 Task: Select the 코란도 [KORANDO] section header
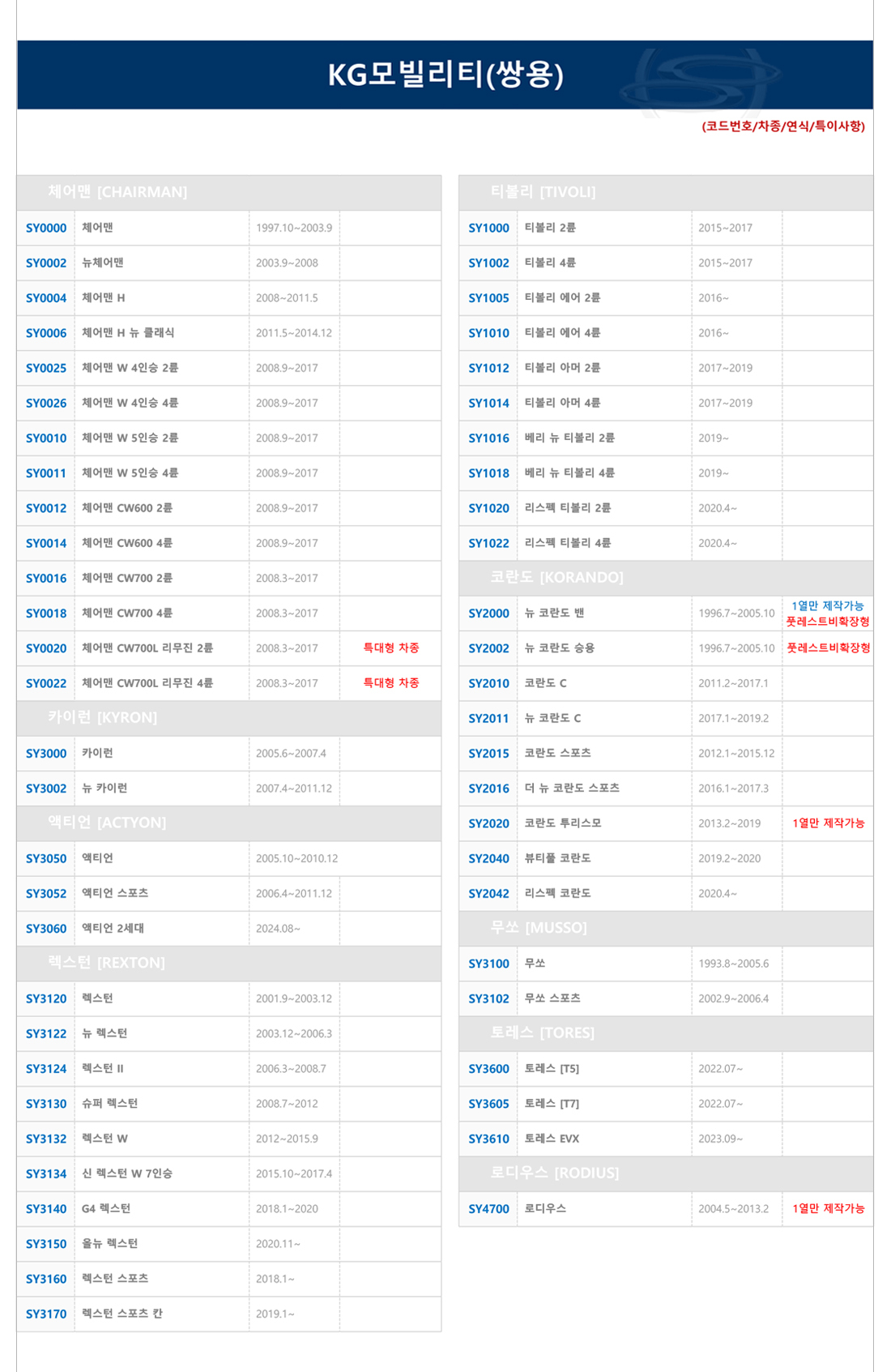click(556, 577)
